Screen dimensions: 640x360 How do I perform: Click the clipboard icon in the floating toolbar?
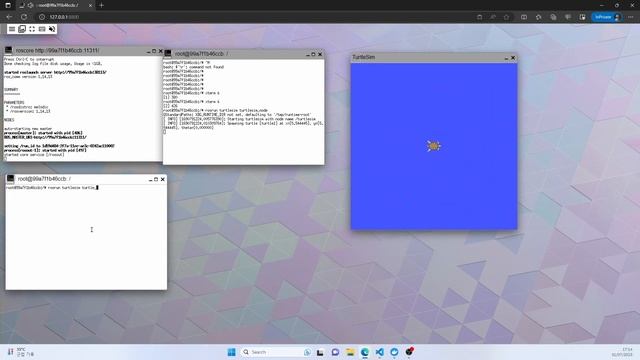coord(22,29)
